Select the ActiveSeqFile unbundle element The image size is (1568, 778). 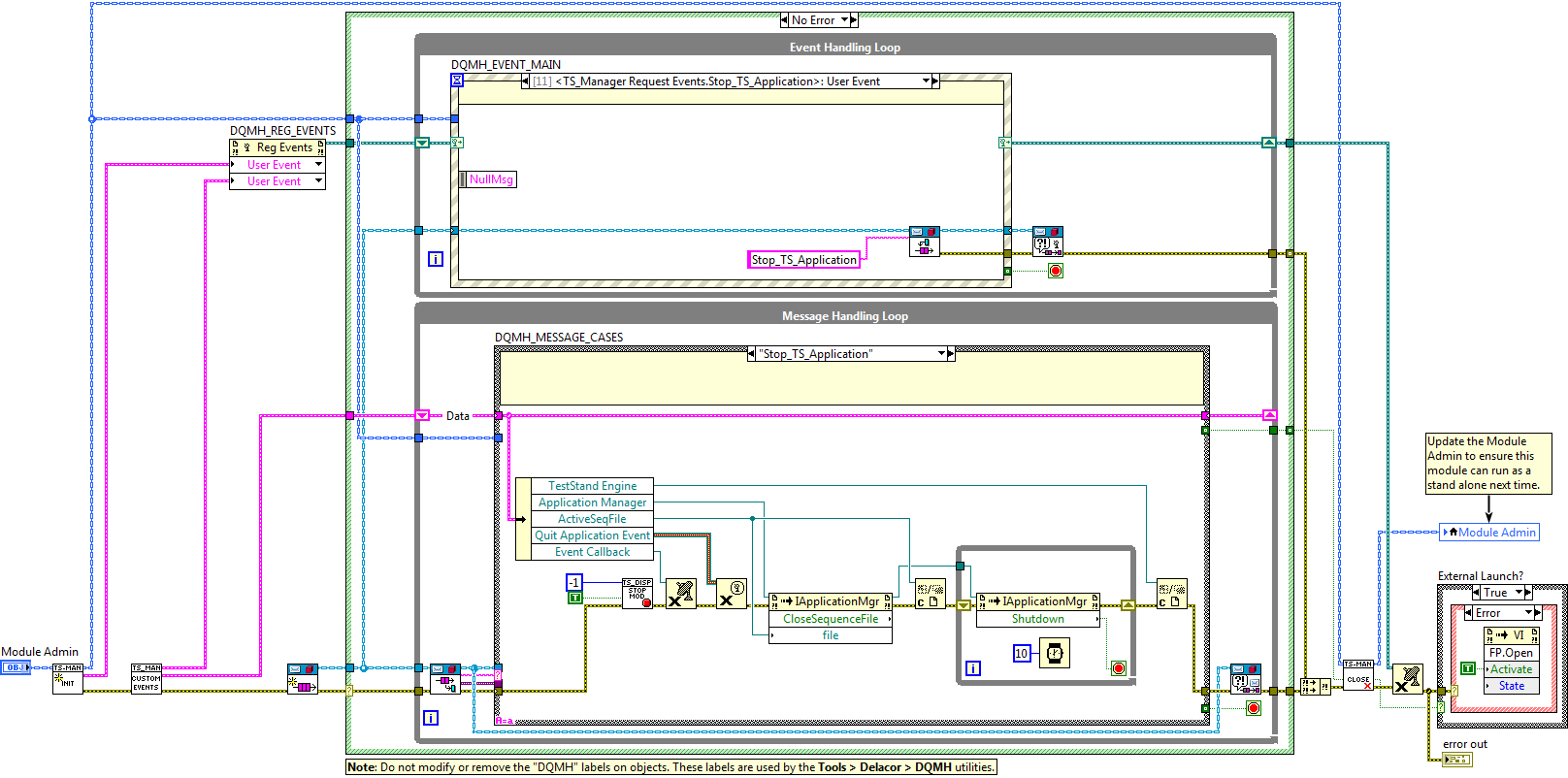point(592,519)
